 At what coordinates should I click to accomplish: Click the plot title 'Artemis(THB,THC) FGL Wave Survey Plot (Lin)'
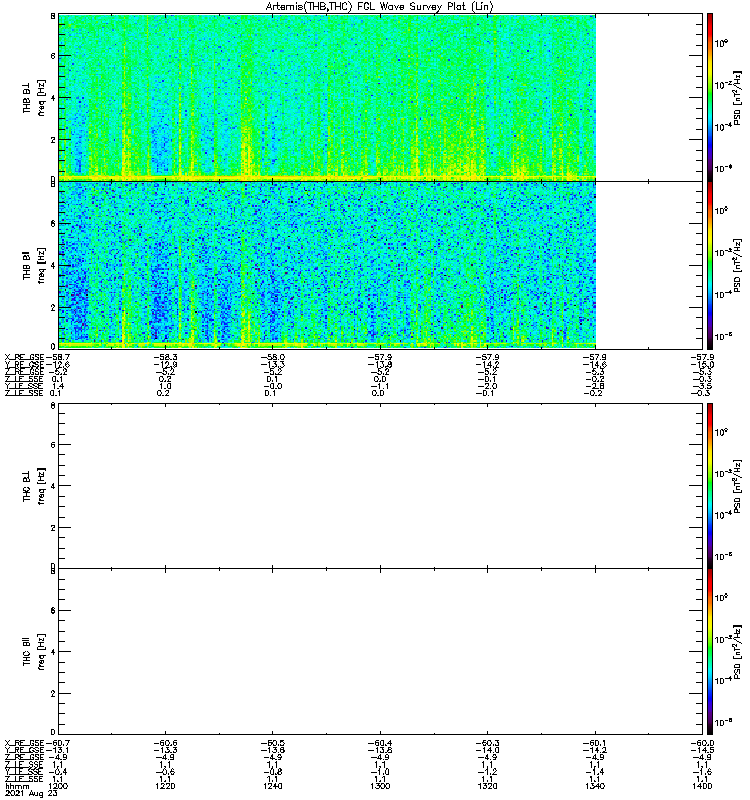pos(380,7)
